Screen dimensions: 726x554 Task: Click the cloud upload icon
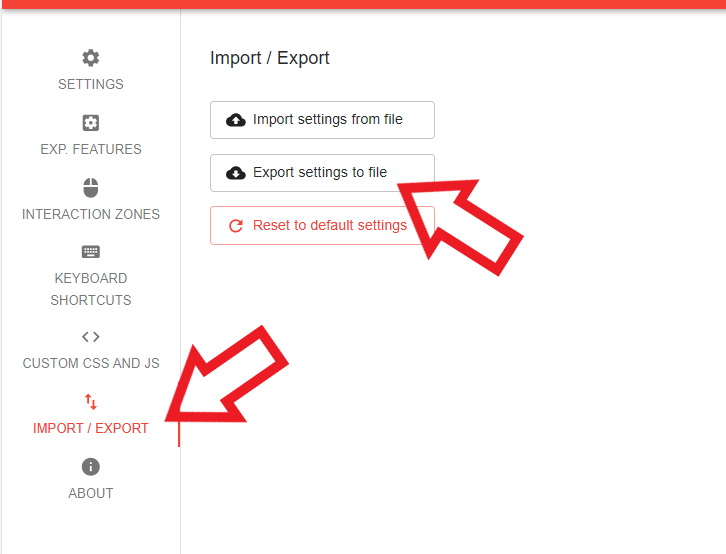tap(236, 120)
